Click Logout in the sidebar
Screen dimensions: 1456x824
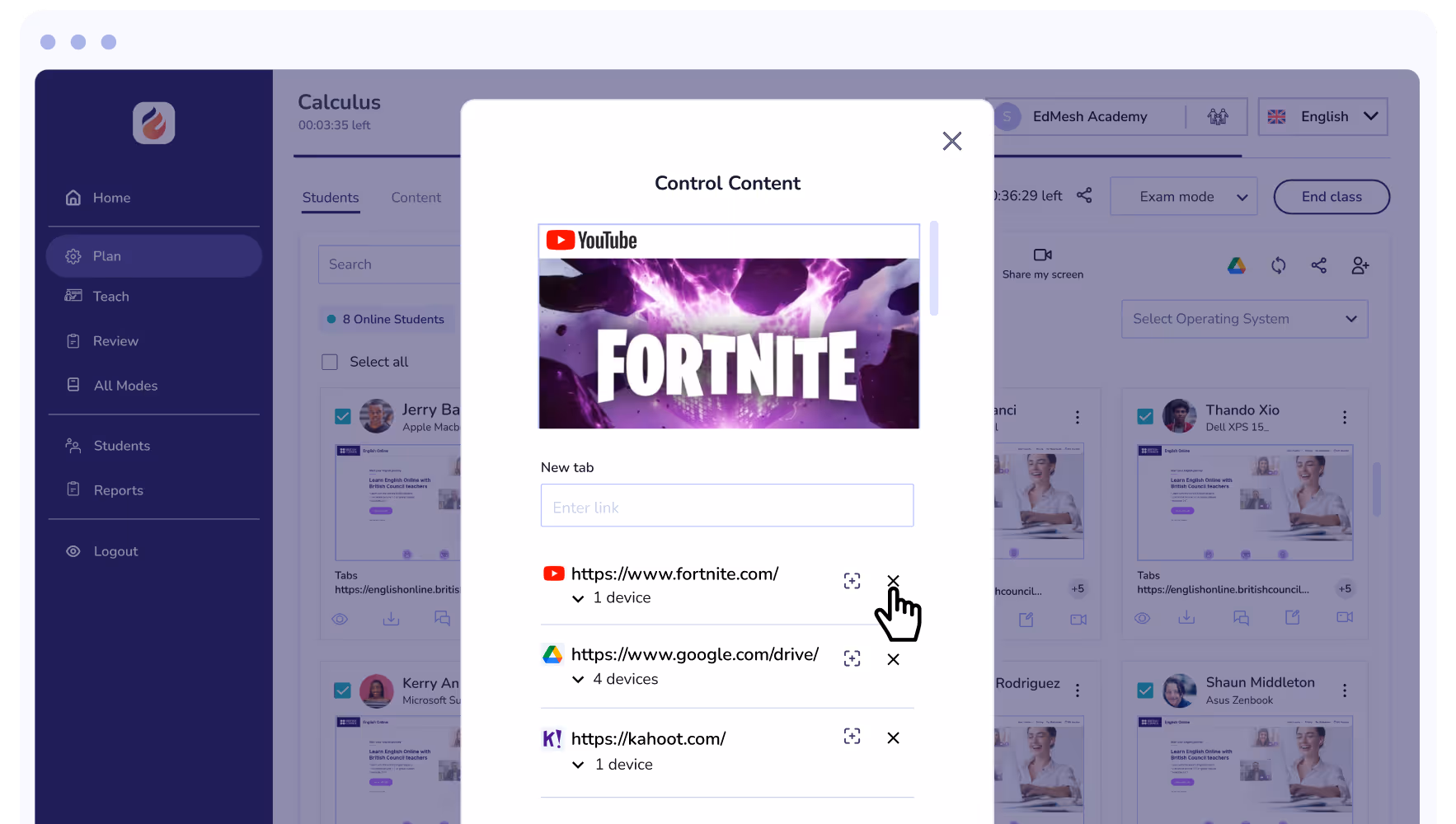(x=115, y=551)
